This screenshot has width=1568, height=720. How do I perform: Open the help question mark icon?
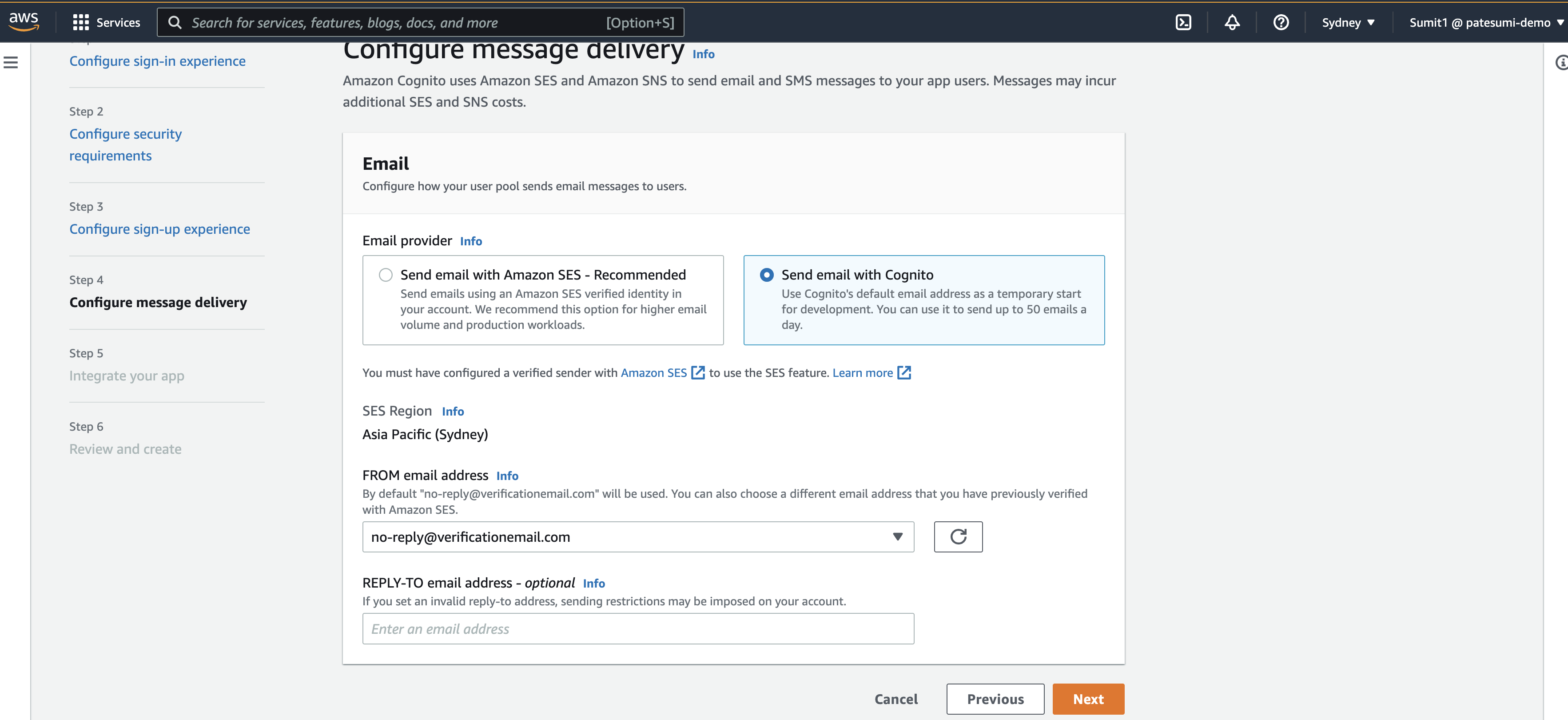(x=1281, y=23)
